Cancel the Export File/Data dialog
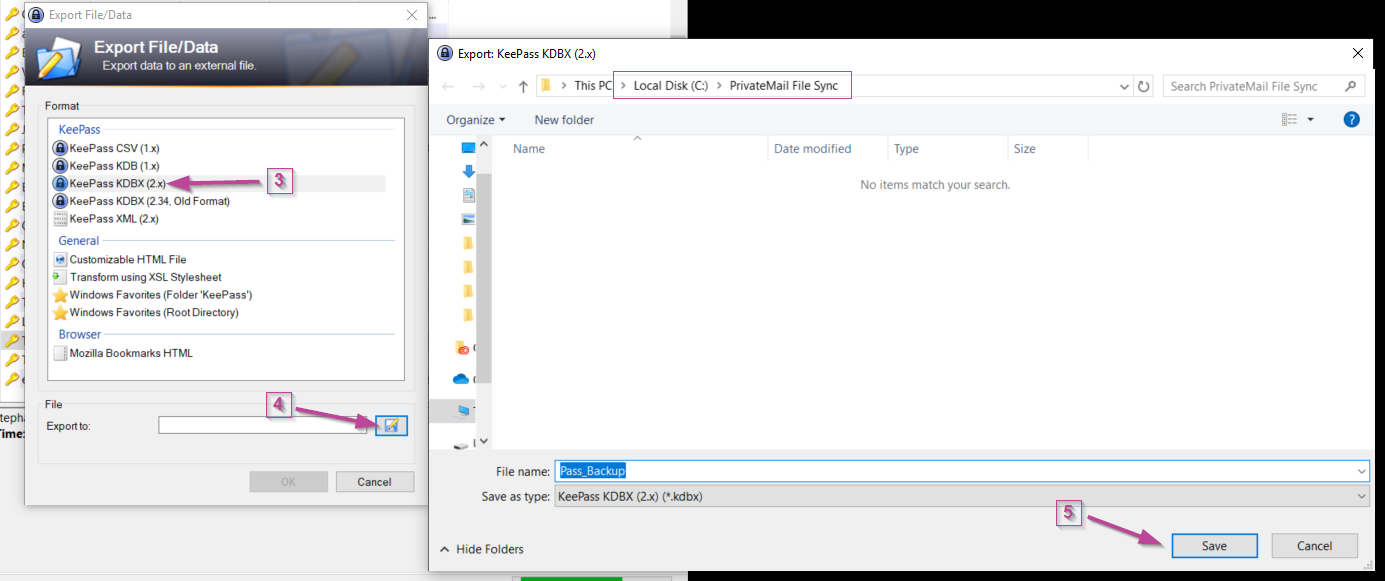The image size is (1385, 581). coord(374,482)
